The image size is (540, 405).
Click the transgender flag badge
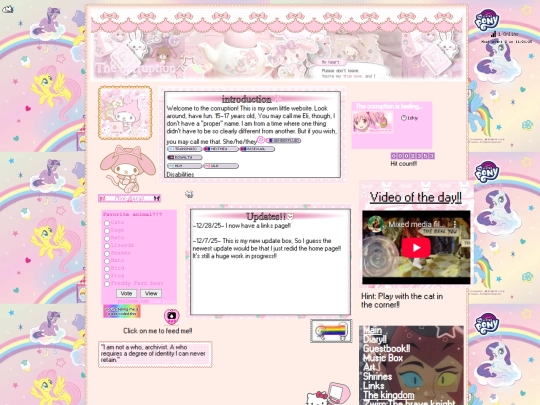click(184, 149)
